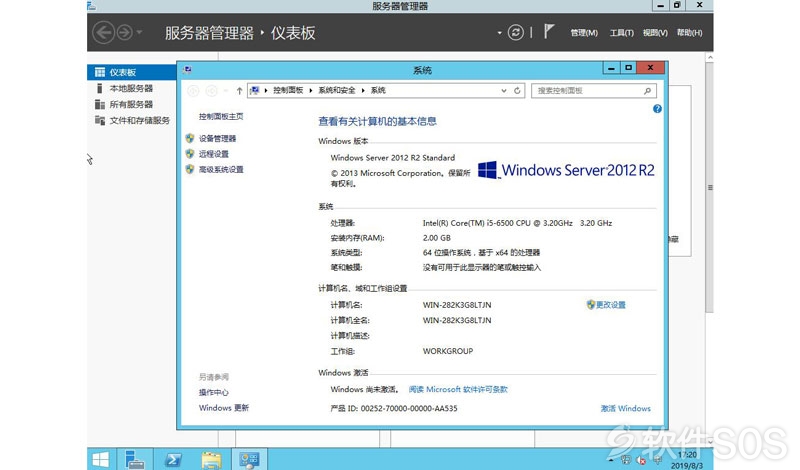800x470 pixels.
Task: Select the Control Panel taskbar item
Action: (249, 459)
